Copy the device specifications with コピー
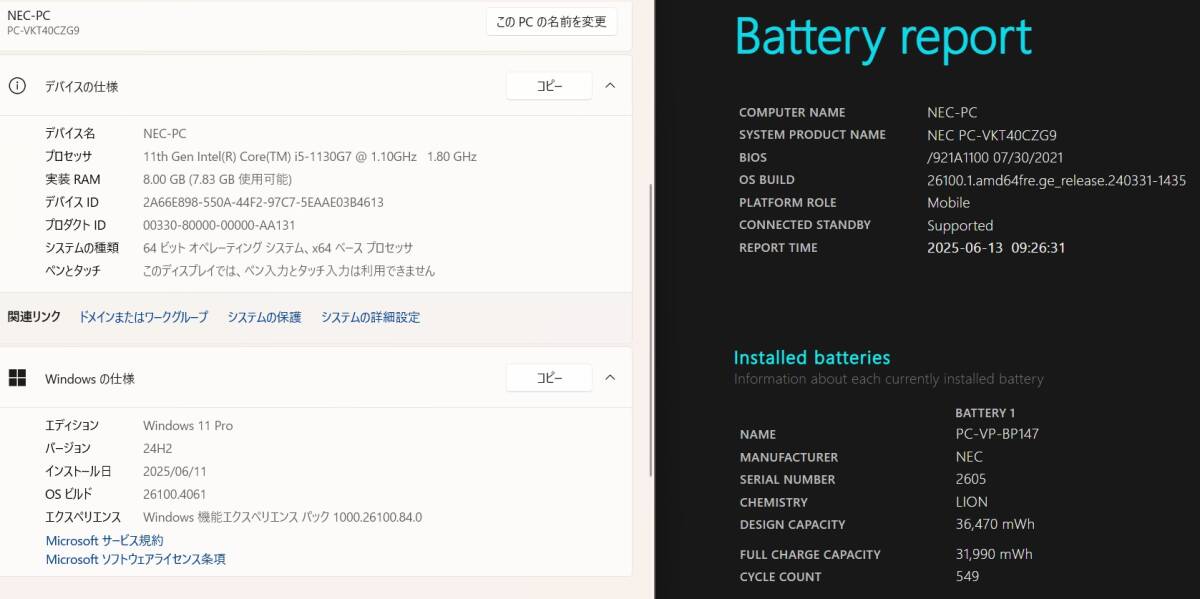Image resolution: width=1200 pixels, height=599 pixels. [549, 86]
